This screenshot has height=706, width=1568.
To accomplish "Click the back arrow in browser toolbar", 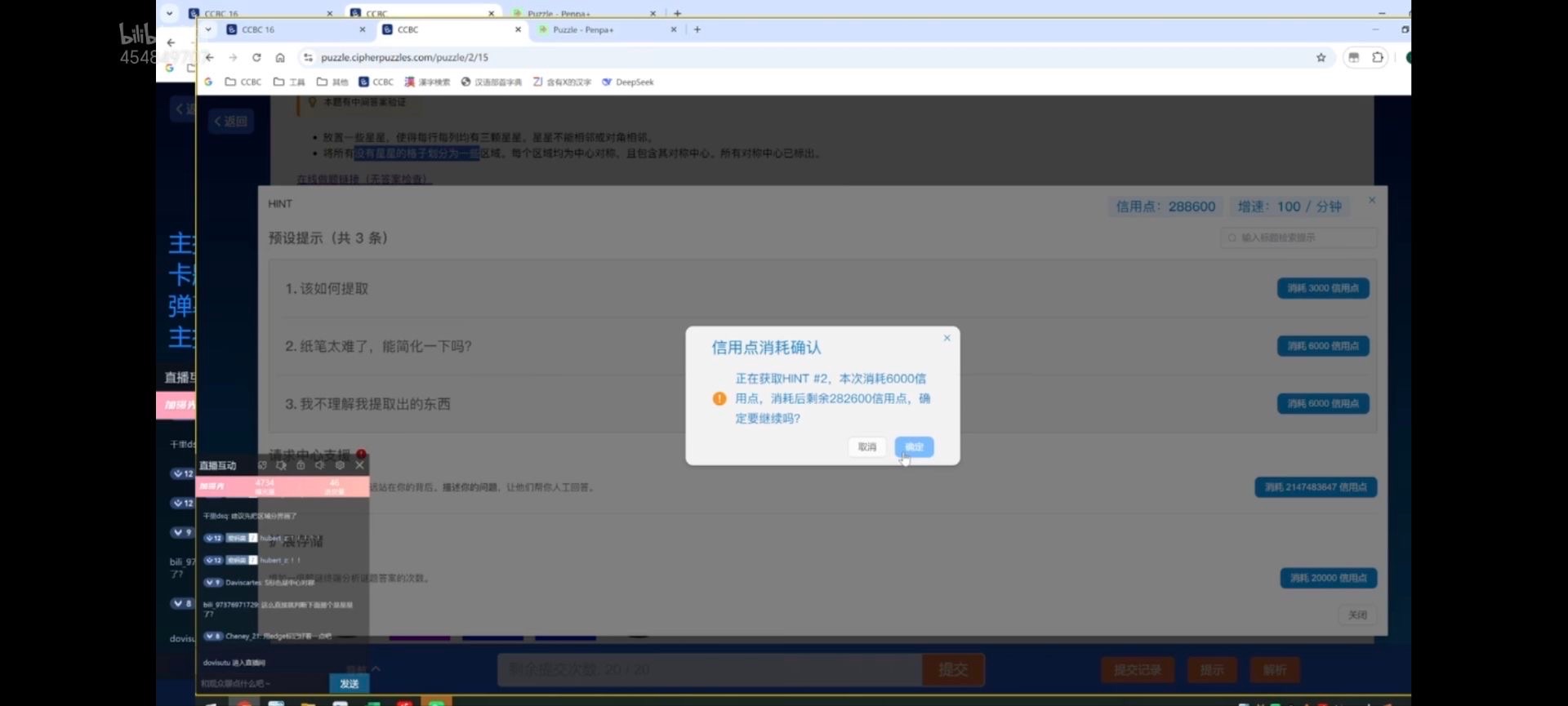I will [210, 57].
